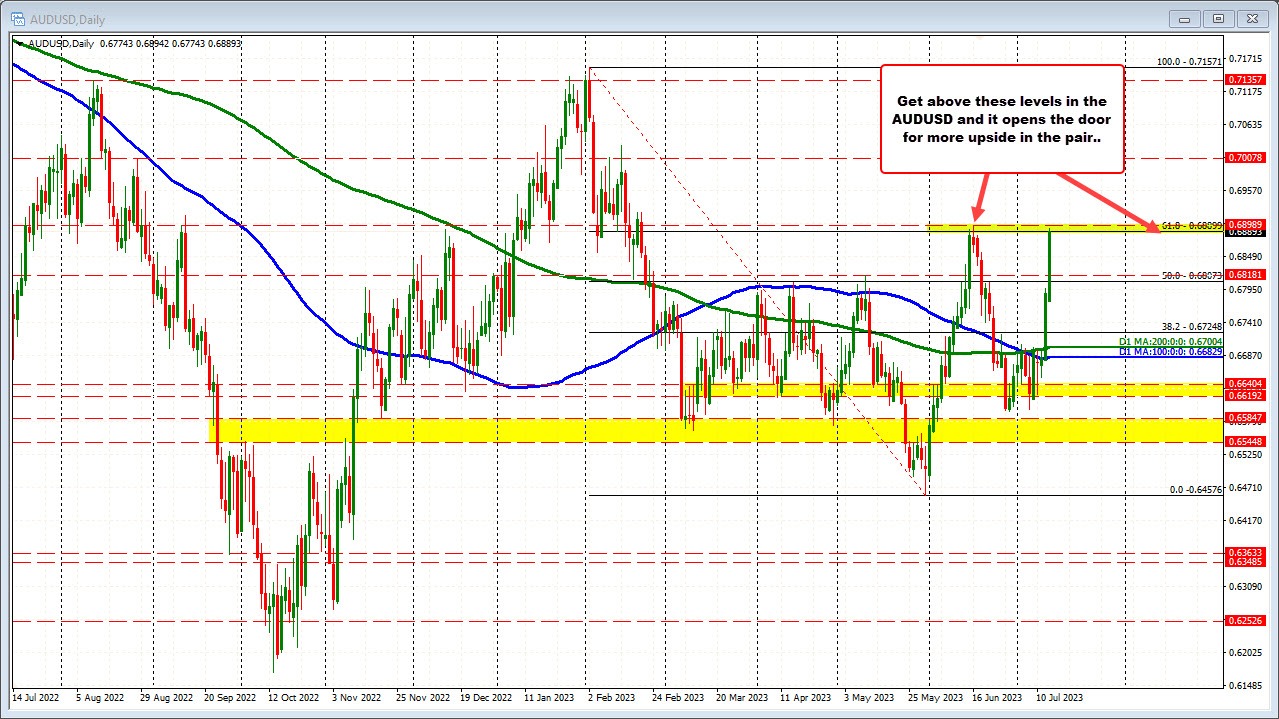Click the 10 Jul 2023 date axis label
1279x719 pixels.
1058,697
